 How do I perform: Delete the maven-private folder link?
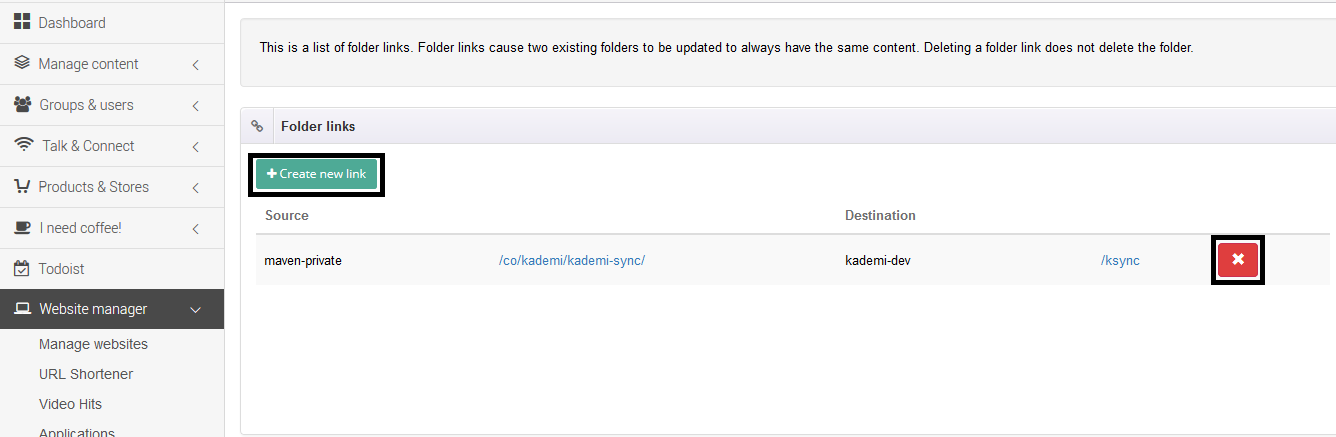click(1238, 260)
